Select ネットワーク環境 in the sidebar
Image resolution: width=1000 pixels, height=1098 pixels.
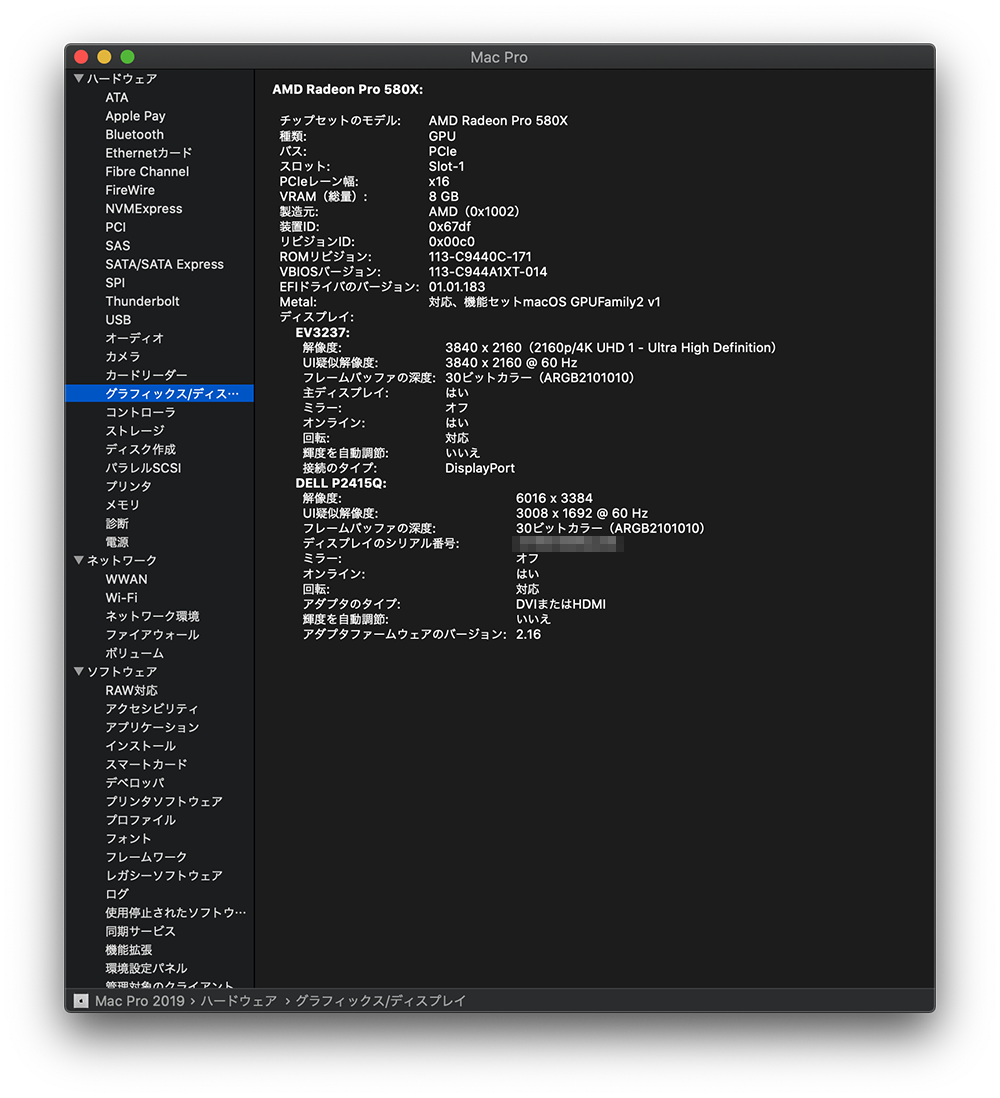pyautogui.click(x=152, y=616)
